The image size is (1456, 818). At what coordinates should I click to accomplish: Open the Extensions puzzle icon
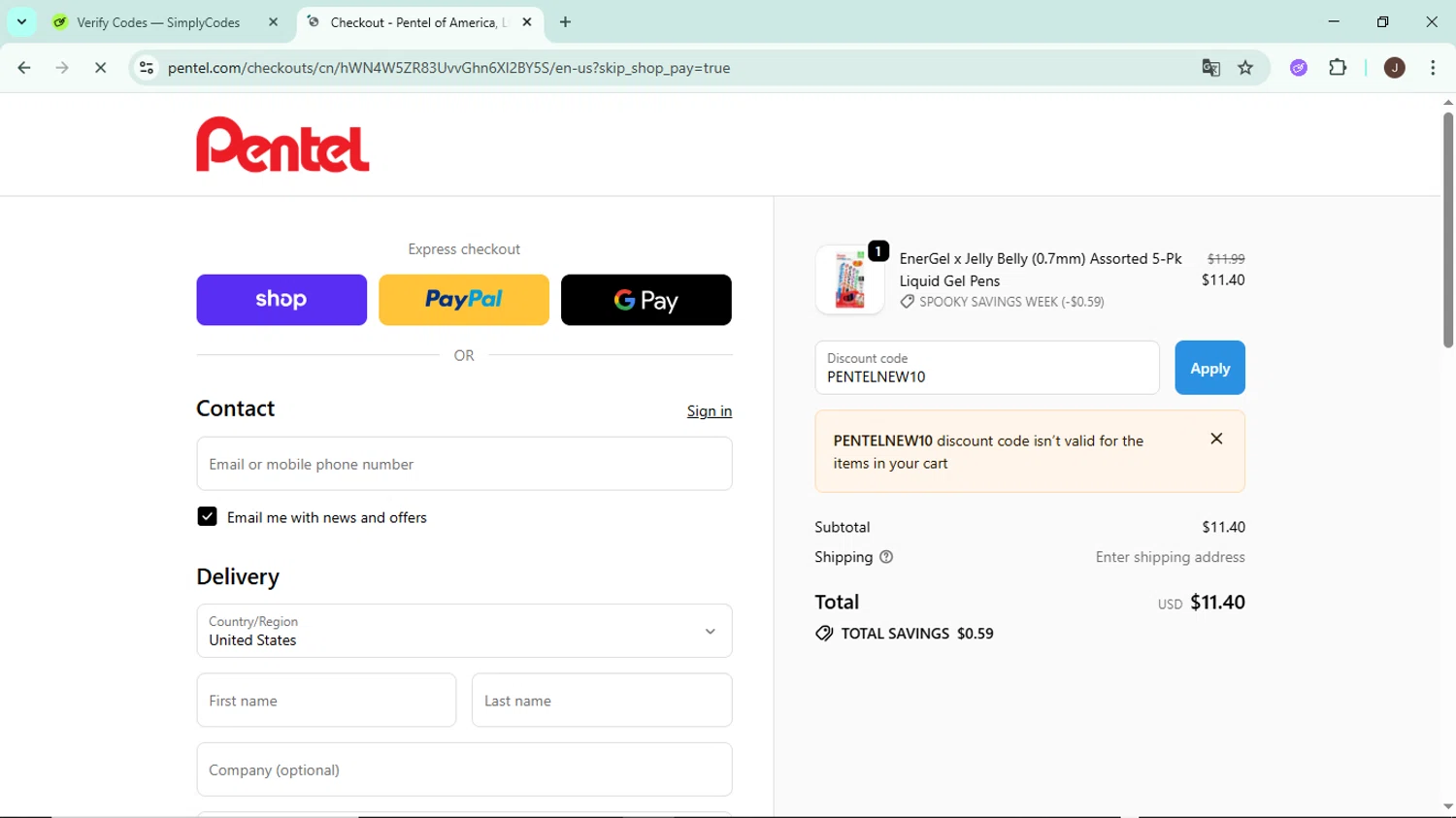click(1338, 68)
